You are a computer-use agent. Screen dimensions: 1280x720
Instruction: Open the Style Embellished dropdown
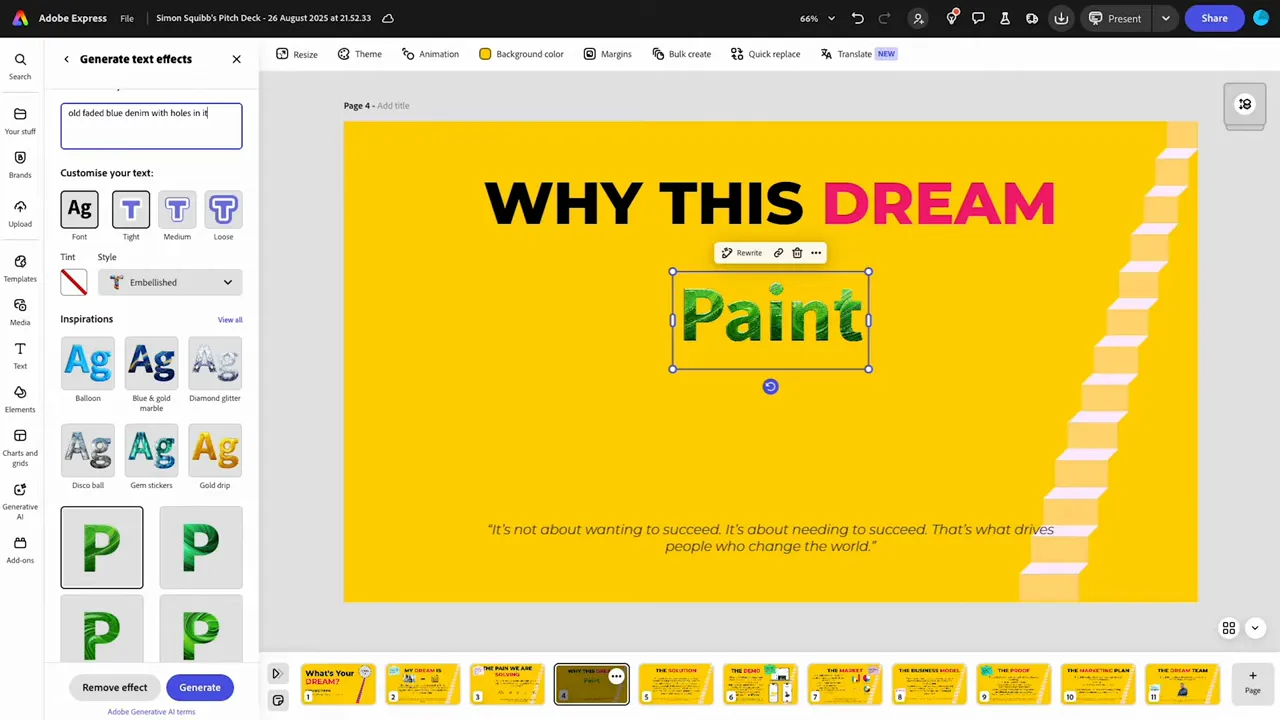point(170,282)
